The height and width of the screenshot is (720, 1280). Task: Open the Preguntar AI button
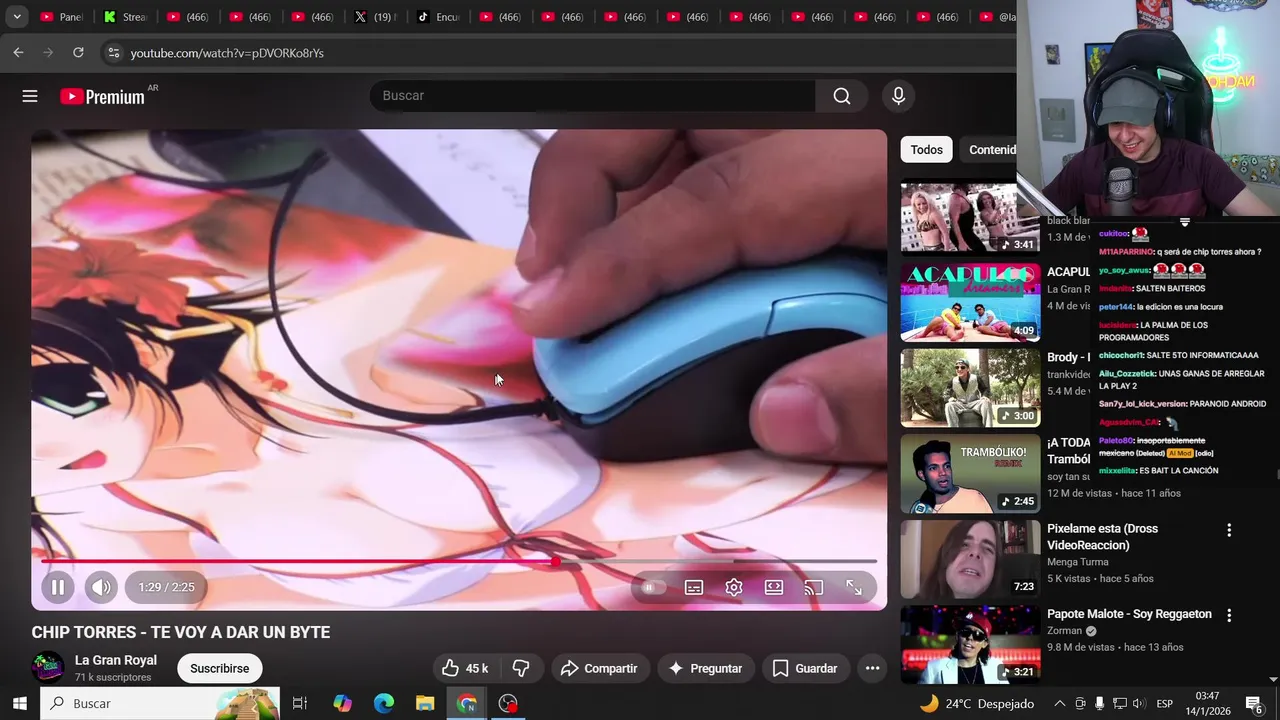pyautogui.click(x=705, y=668)
